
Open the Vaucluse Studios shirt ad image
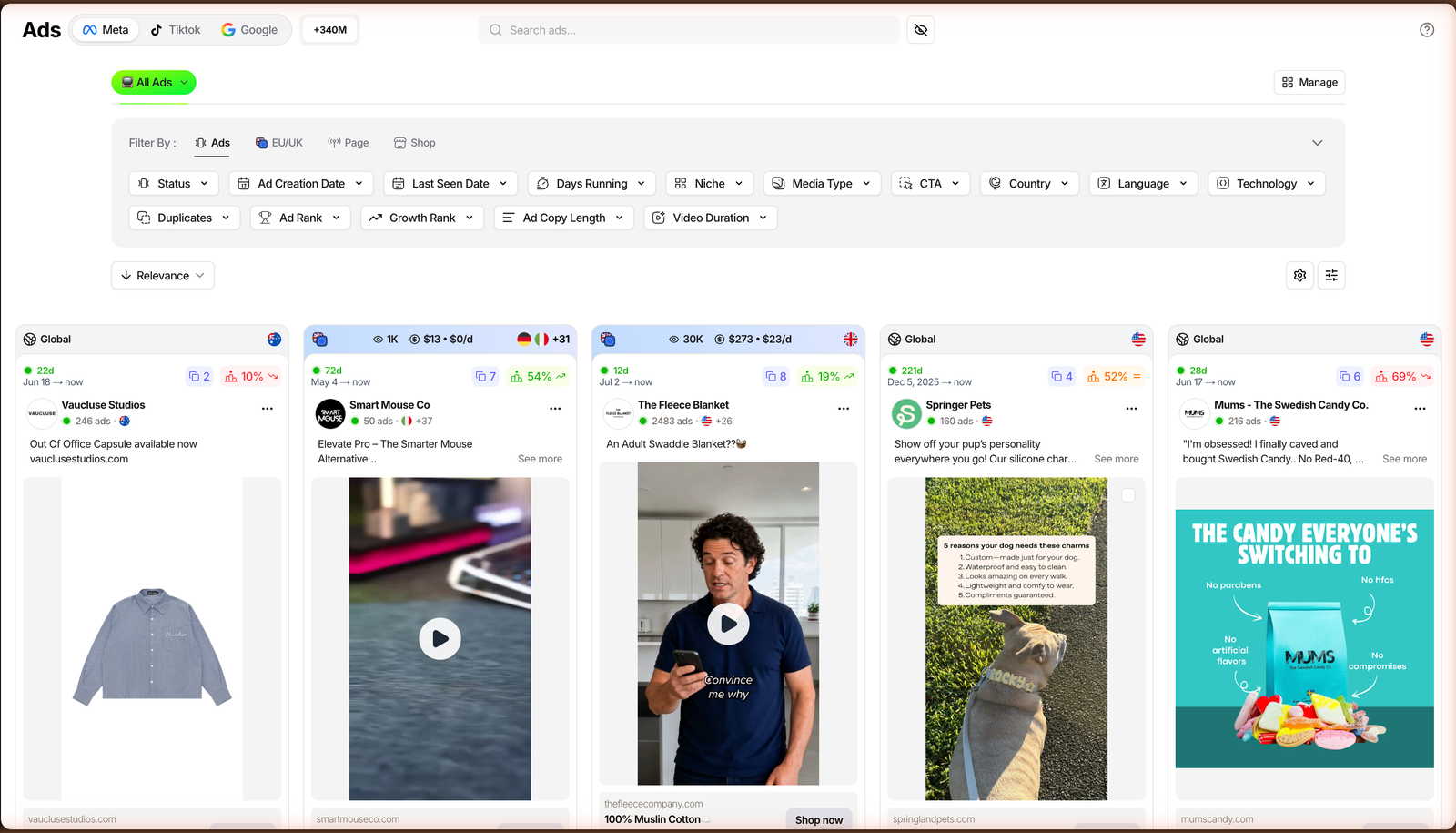pos(152,639)
